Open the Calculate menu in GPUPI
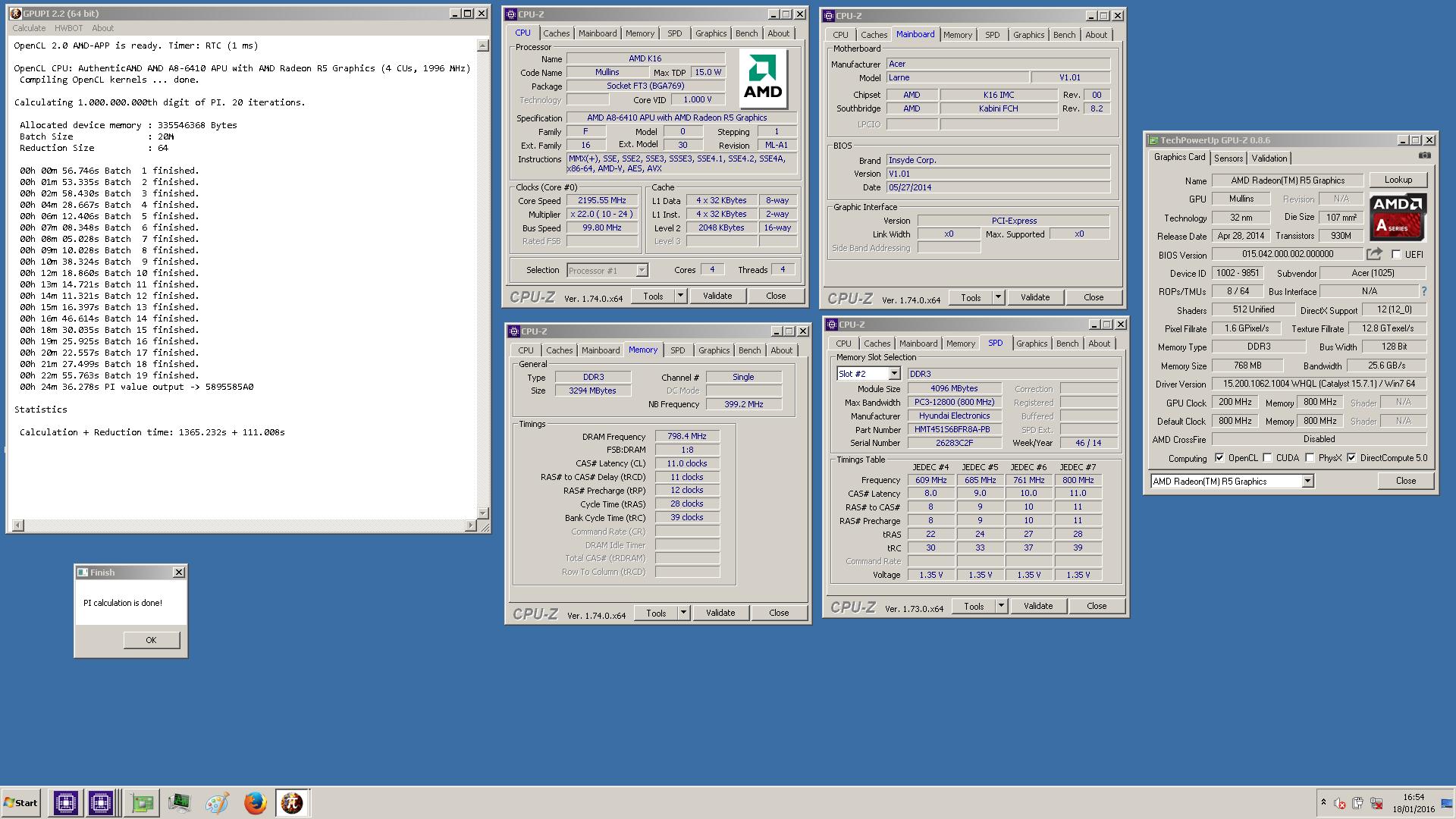 (29, 28)
